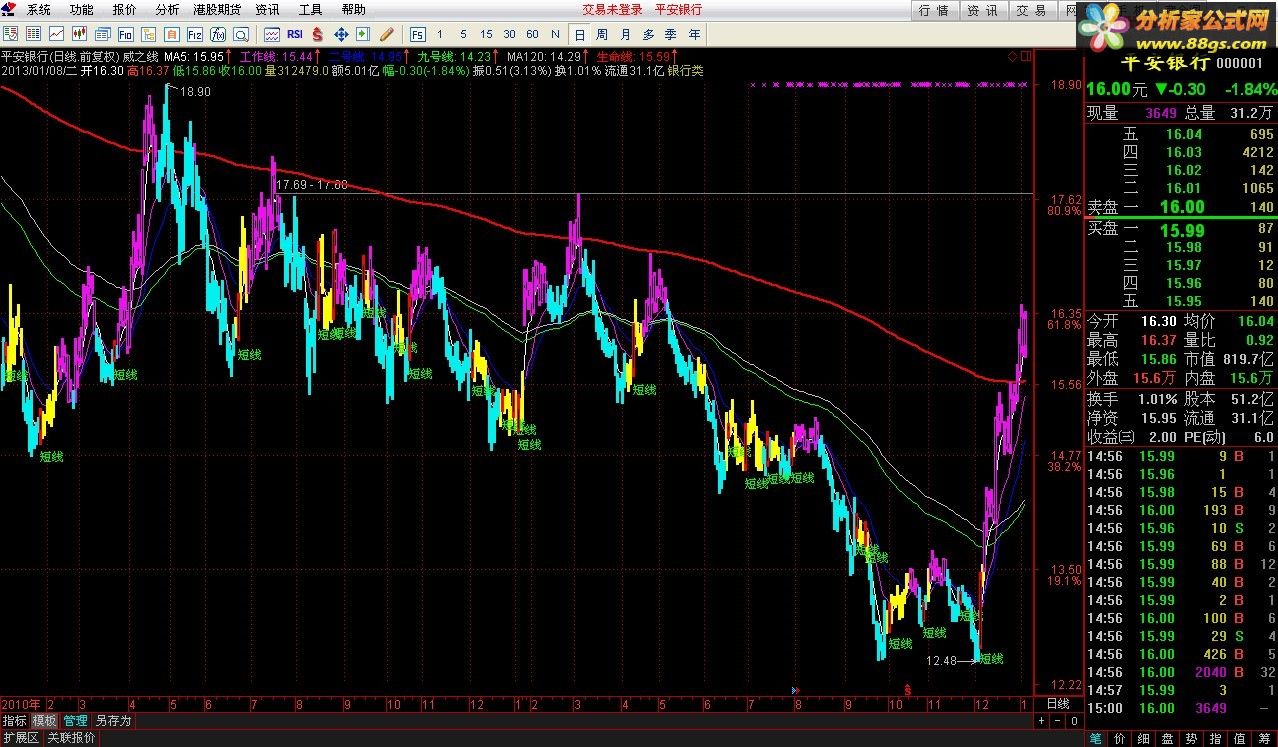Open the 分析 menu

click(167, 9)
